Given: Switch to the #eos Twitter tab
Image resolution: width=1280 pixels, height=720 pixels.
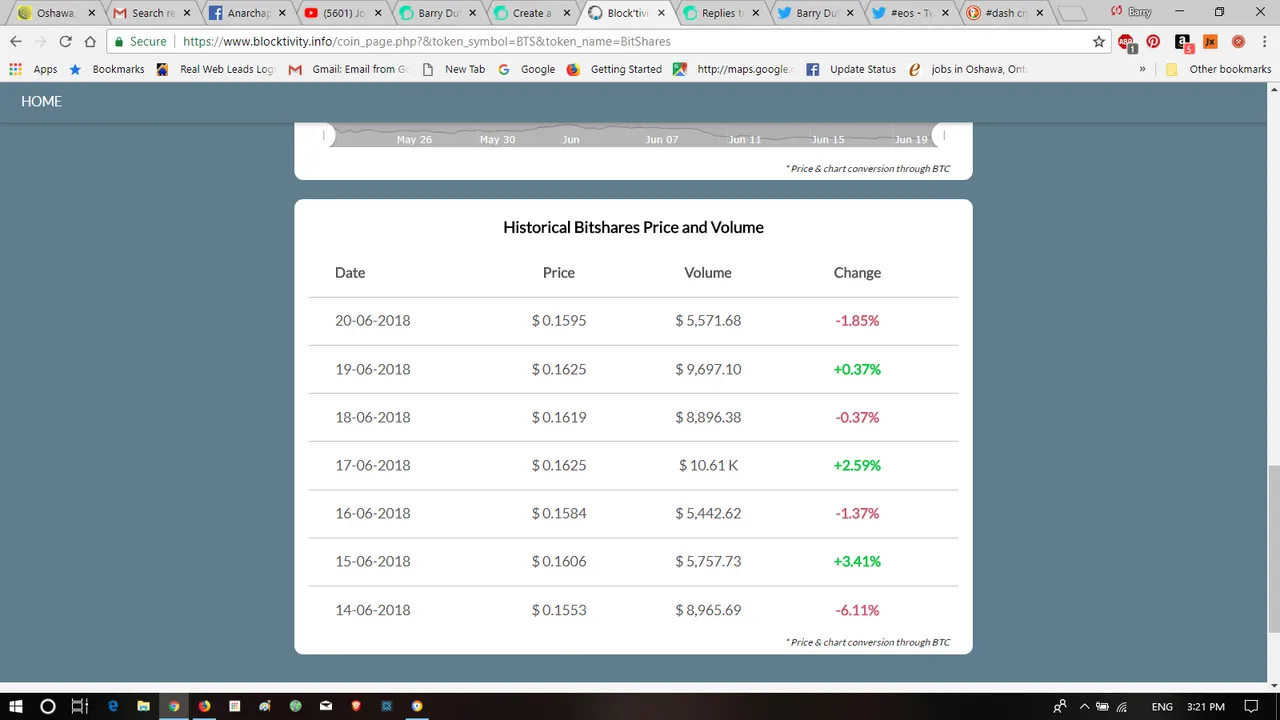Looking at the screenshot, I should pos(908,13).
